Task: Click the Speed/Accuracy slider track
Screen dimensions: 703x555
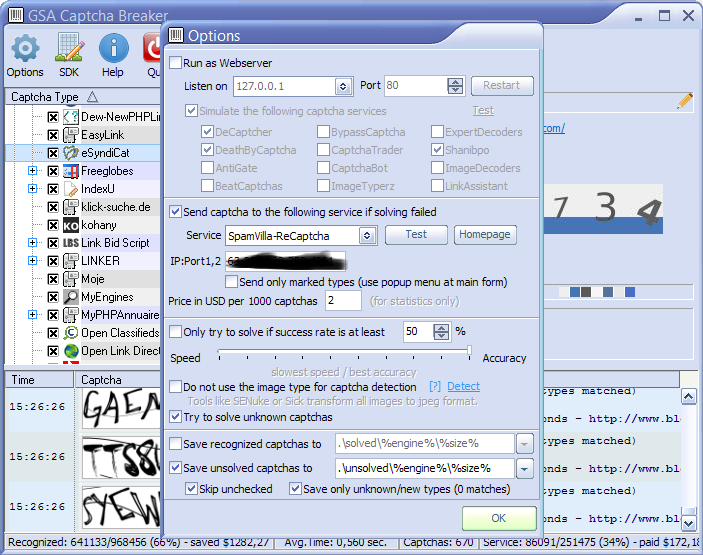Action: pyautogui.click(x=344, y=351)
